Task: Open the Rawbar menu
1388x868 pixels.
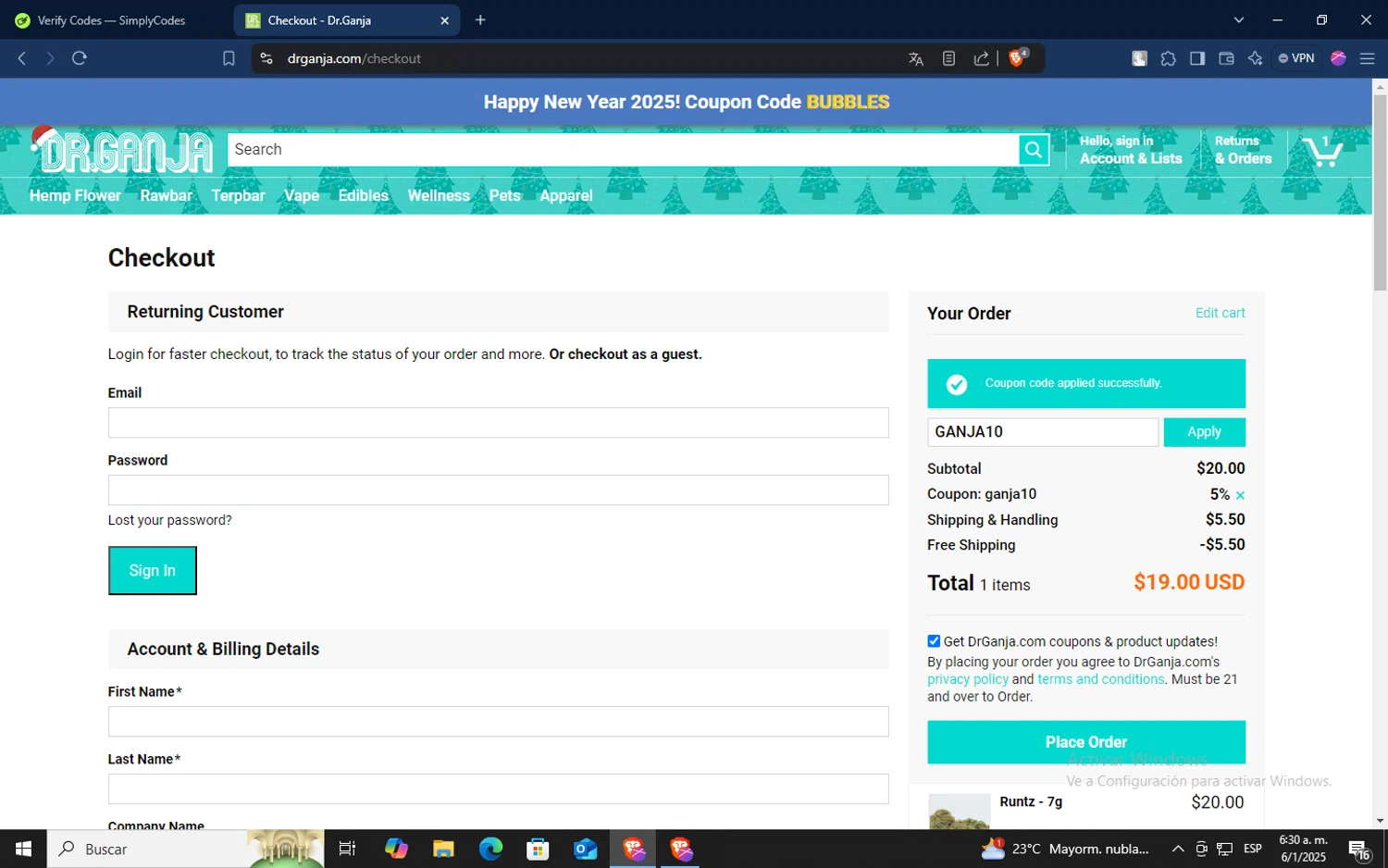Action: point(167,195)
